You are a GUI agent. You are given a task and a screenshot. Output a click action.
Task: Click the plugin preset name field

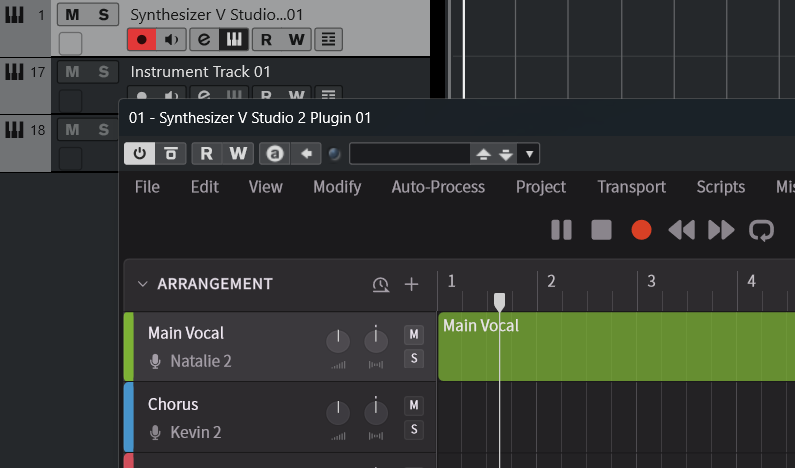click(410, 154)
